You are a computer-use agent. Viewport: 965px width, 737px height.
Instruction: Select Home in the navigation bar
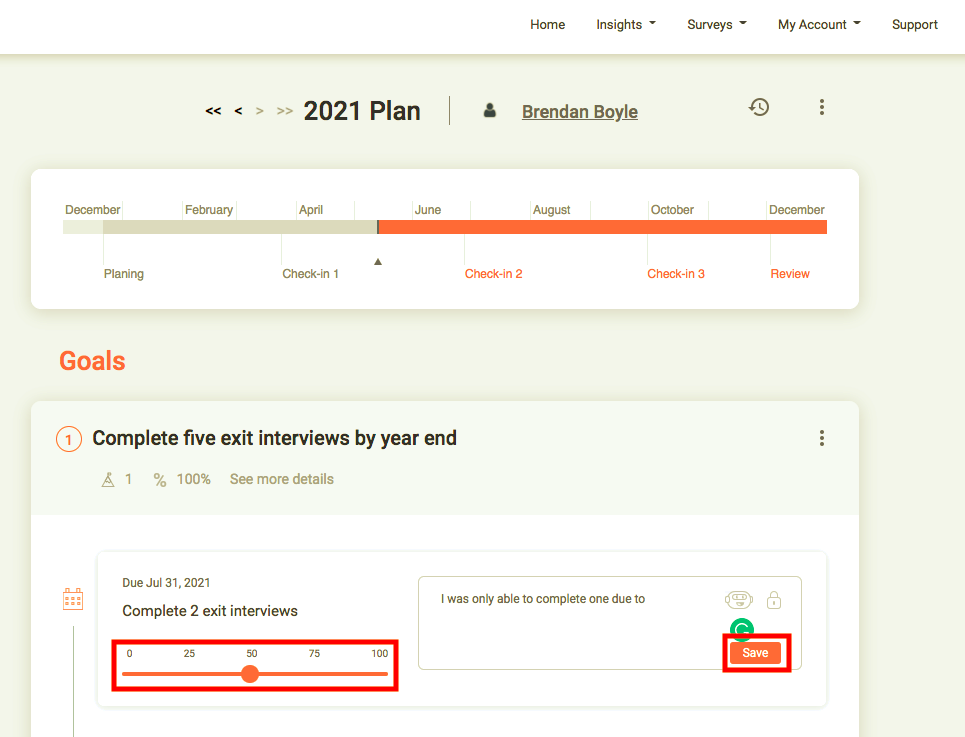click(x=547, y=24)
